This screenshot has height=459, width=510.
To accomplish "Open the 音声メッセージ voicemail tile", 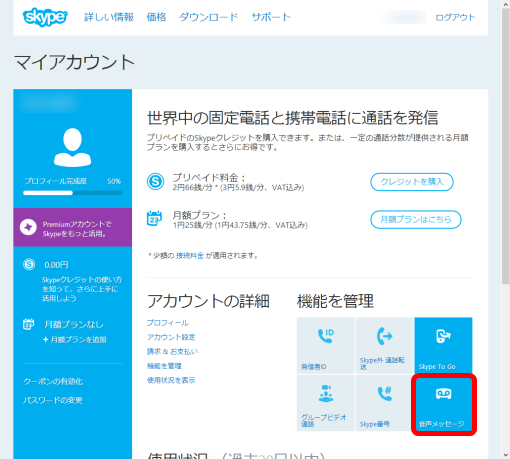I will [443, 404].
